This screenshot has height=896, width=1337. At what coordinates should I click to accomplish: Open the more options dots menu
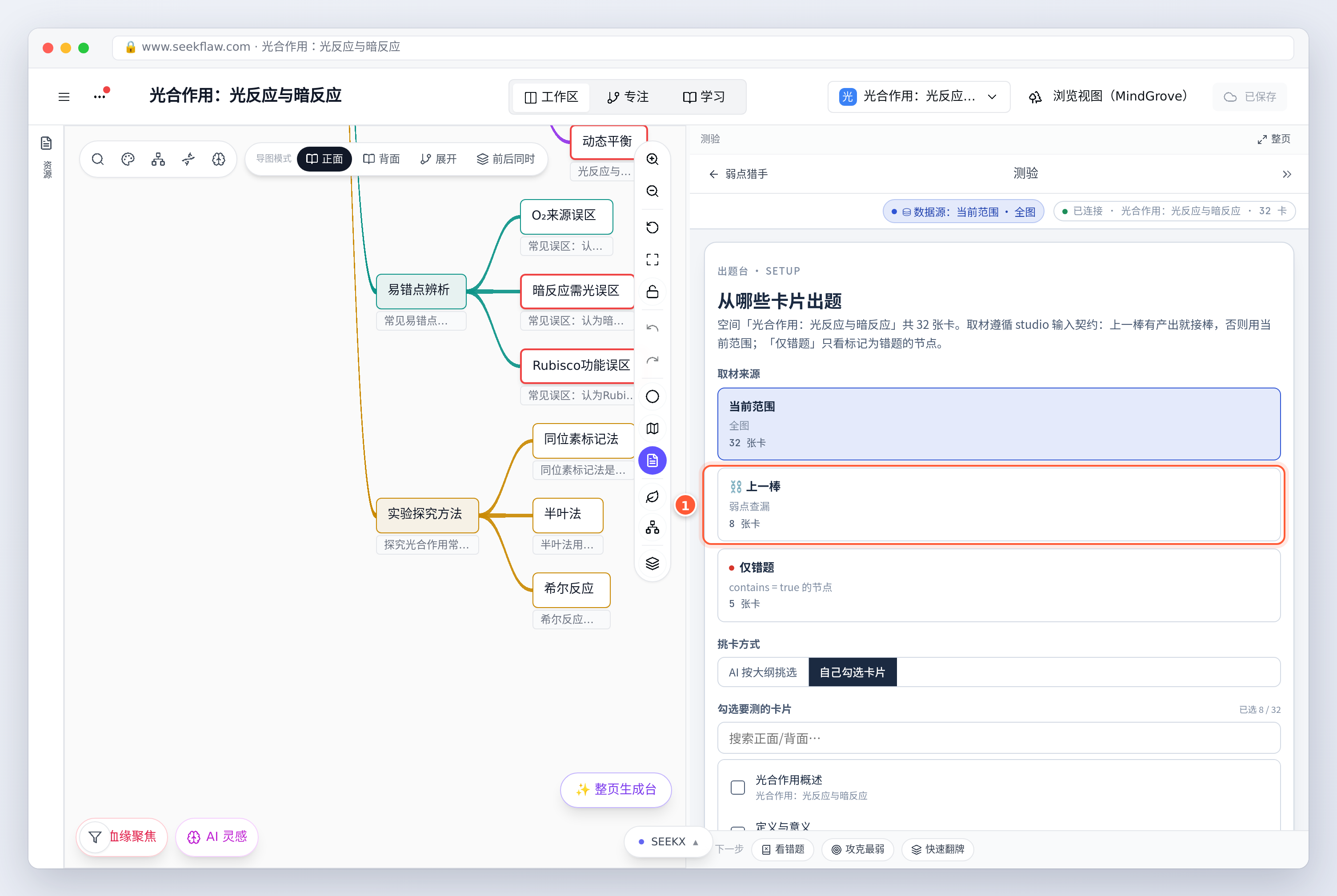[x=100, y=96]
